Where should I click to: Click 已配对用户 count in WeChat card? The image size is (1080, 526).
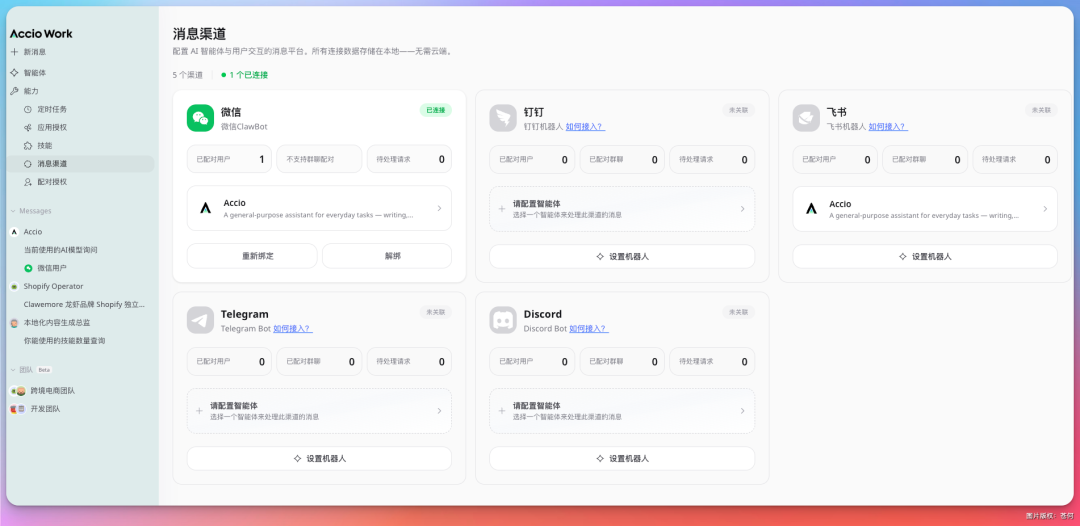229,159
